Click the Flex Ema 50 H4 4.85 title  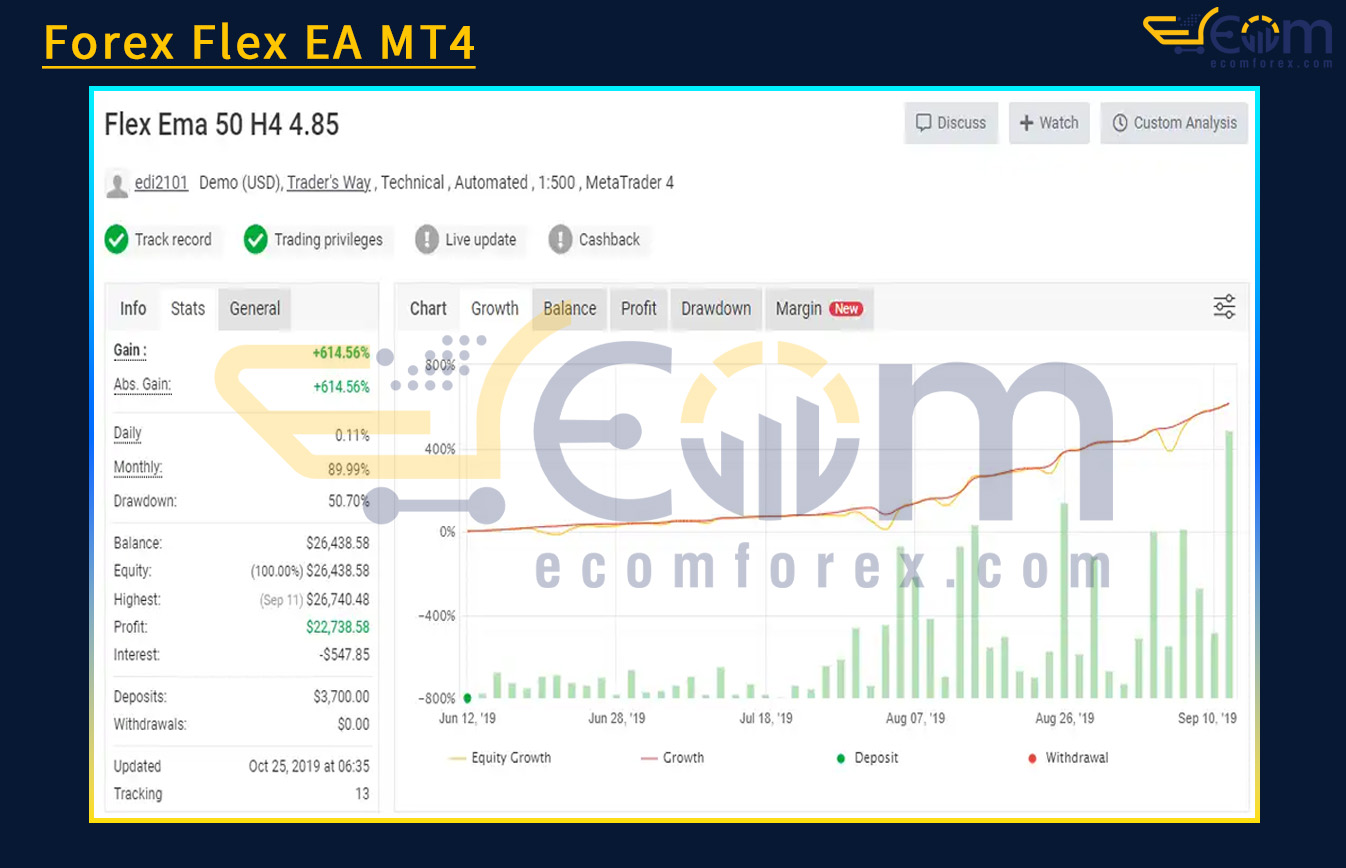222,124
